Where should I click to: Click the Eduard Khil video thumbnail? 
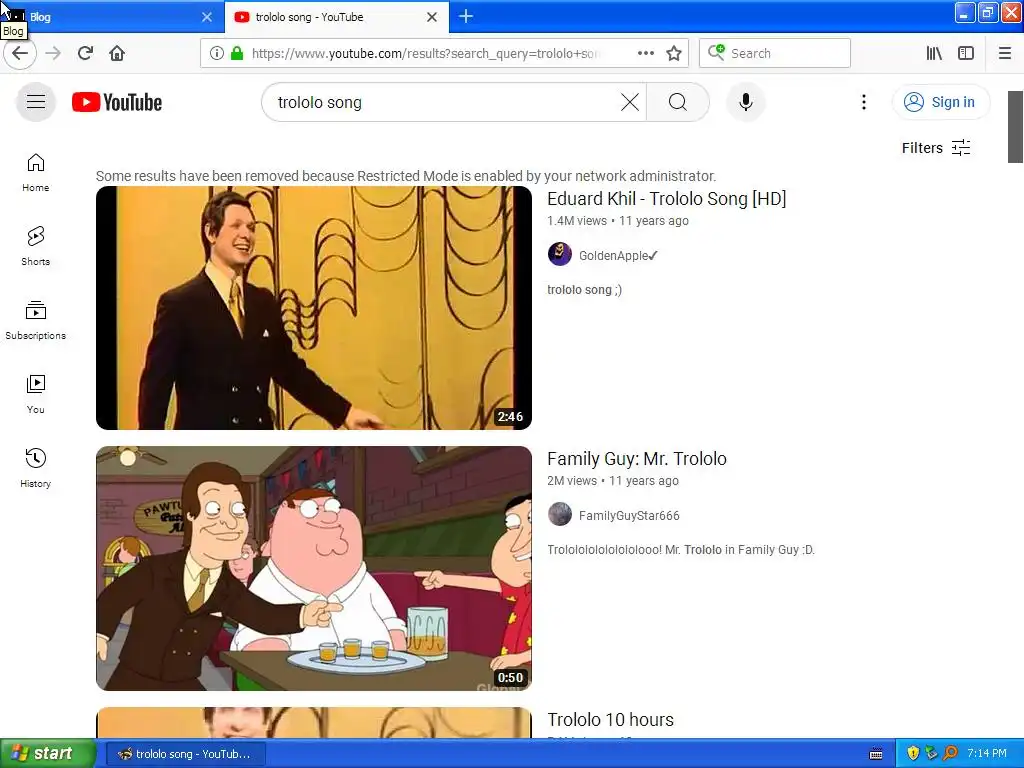pyautogui.click(x=314, y=308)
